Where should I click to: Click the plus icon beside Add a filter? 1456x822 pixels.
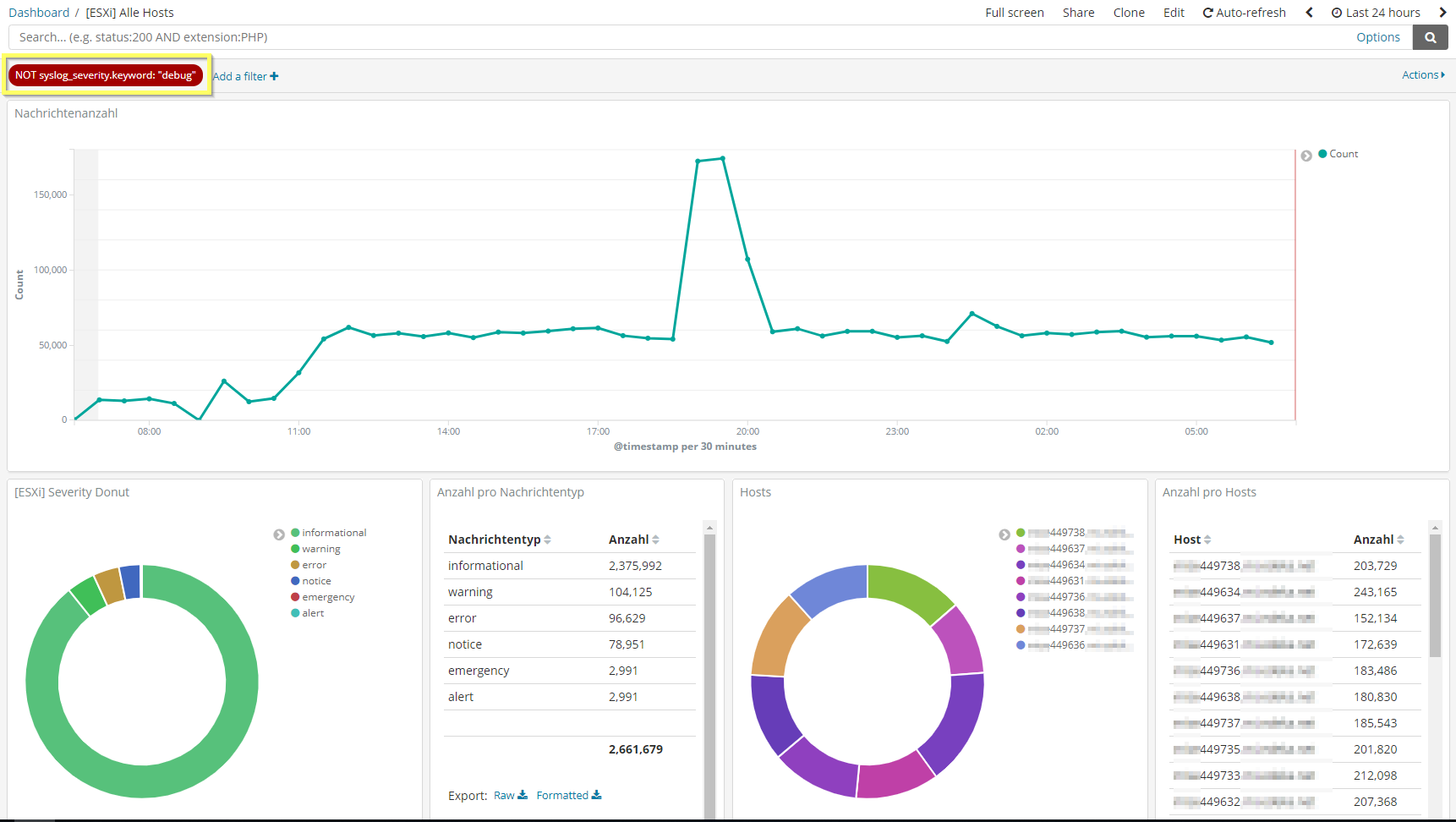click(274, 76)
